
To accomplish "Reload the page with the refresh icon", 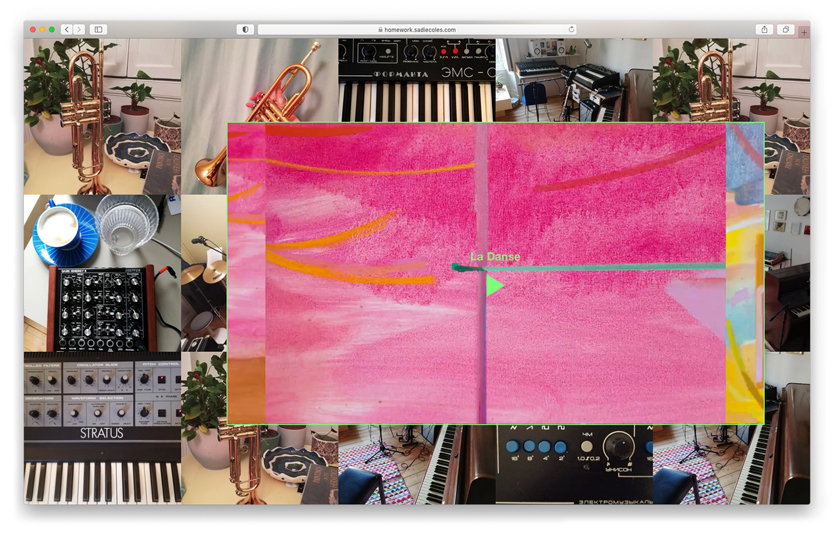I will click(x=571, y=30).
